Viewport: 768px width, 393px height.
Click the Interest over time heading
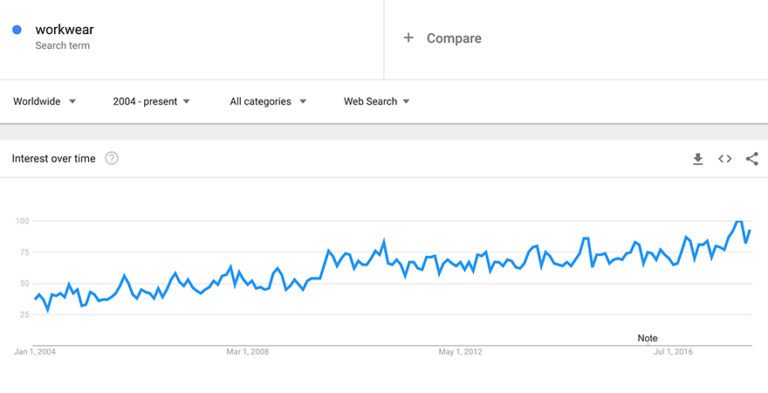(x=53, y=159)
